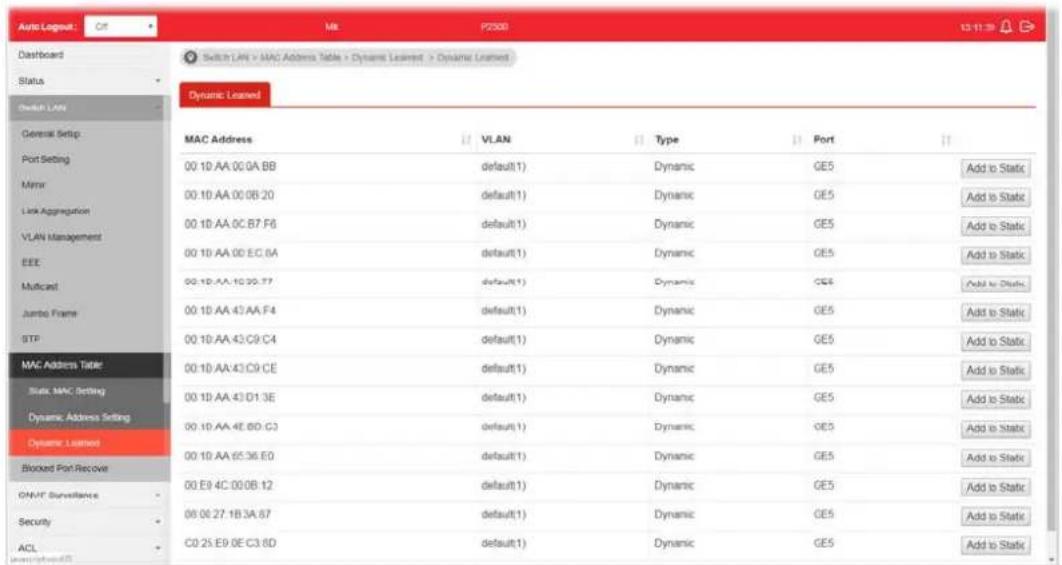Add 00:10:AA:00:0A:BB to static
This screenshot has width=1062, height=565.
[x=995, y=168]
